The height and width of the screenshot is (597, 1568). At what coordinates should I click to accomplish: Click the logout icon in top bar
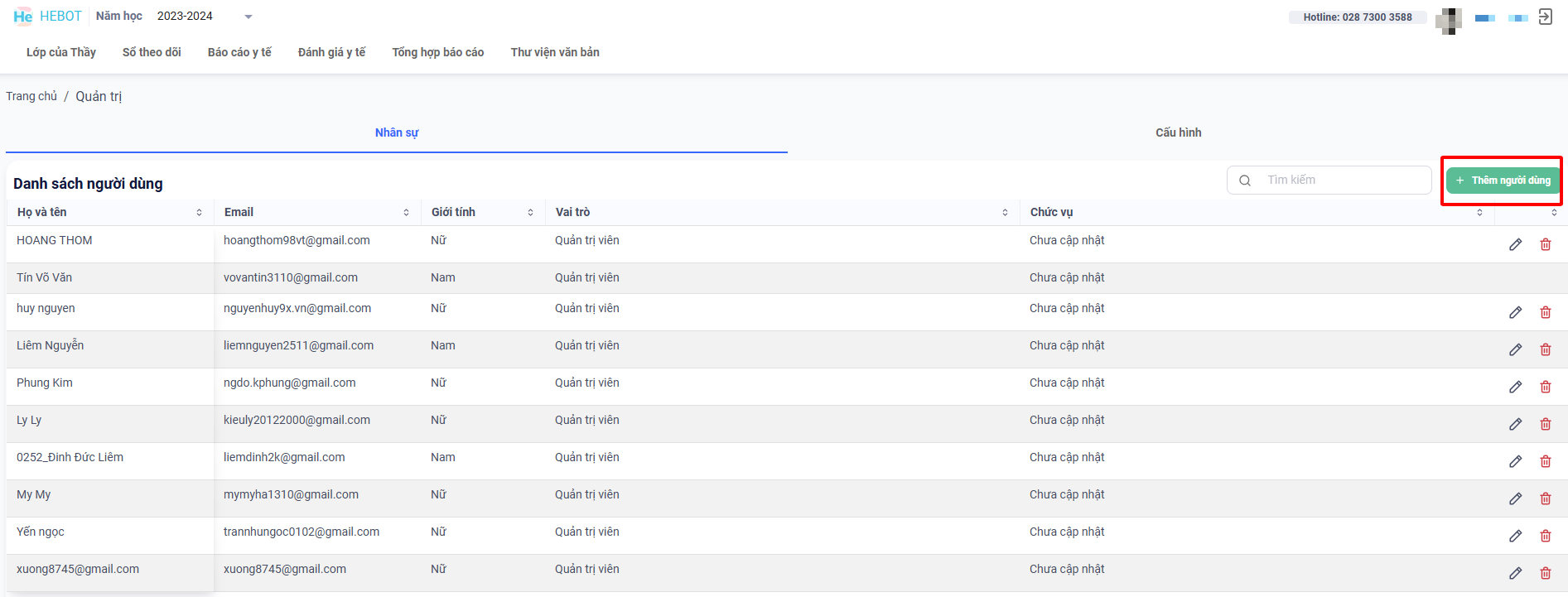click(1545, 17)
